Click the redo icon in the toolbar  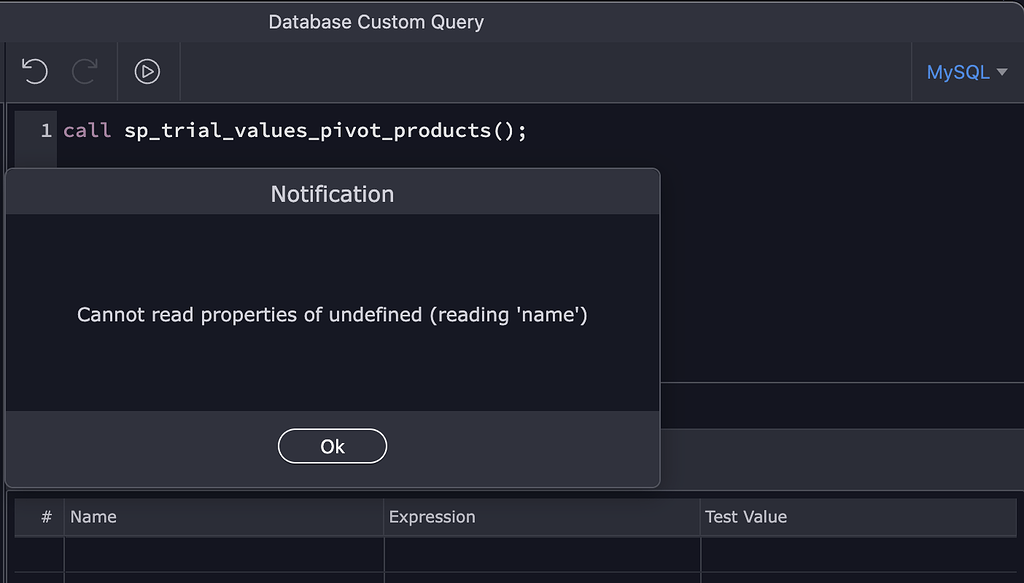coord(85,71)
